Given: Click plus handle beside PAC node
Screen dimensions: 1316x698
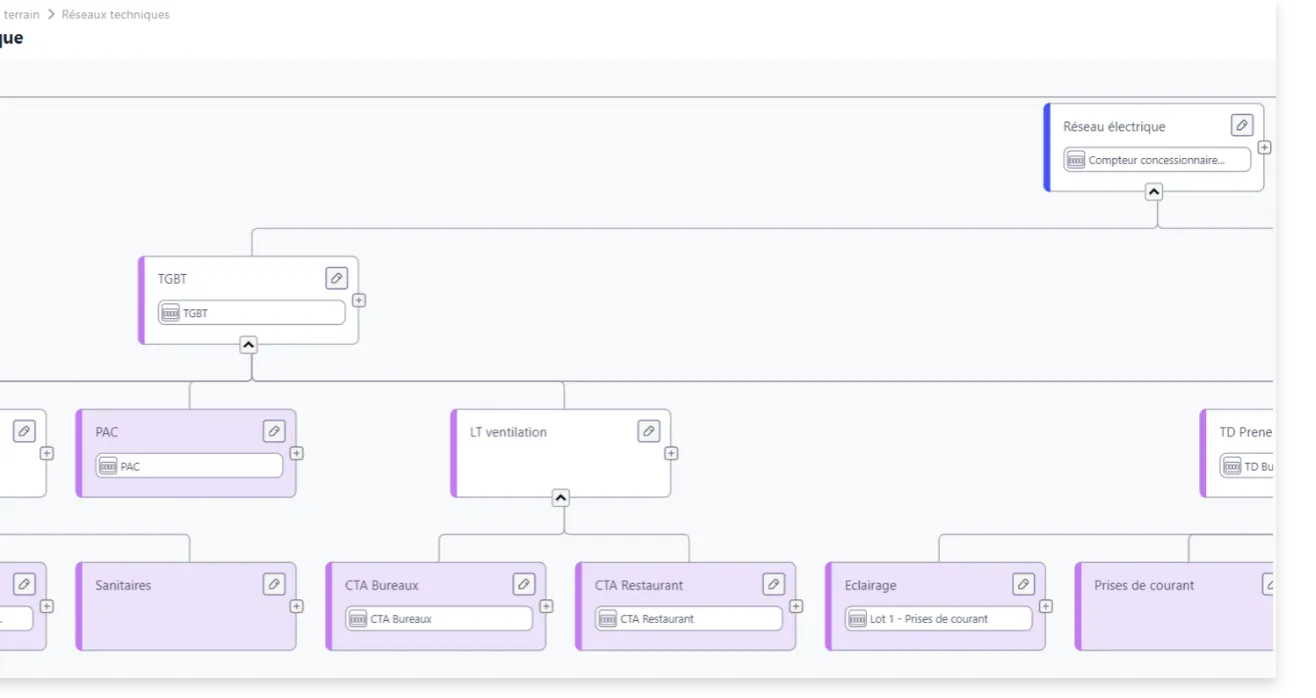Looking at the screenshot, I should point(296,453).
